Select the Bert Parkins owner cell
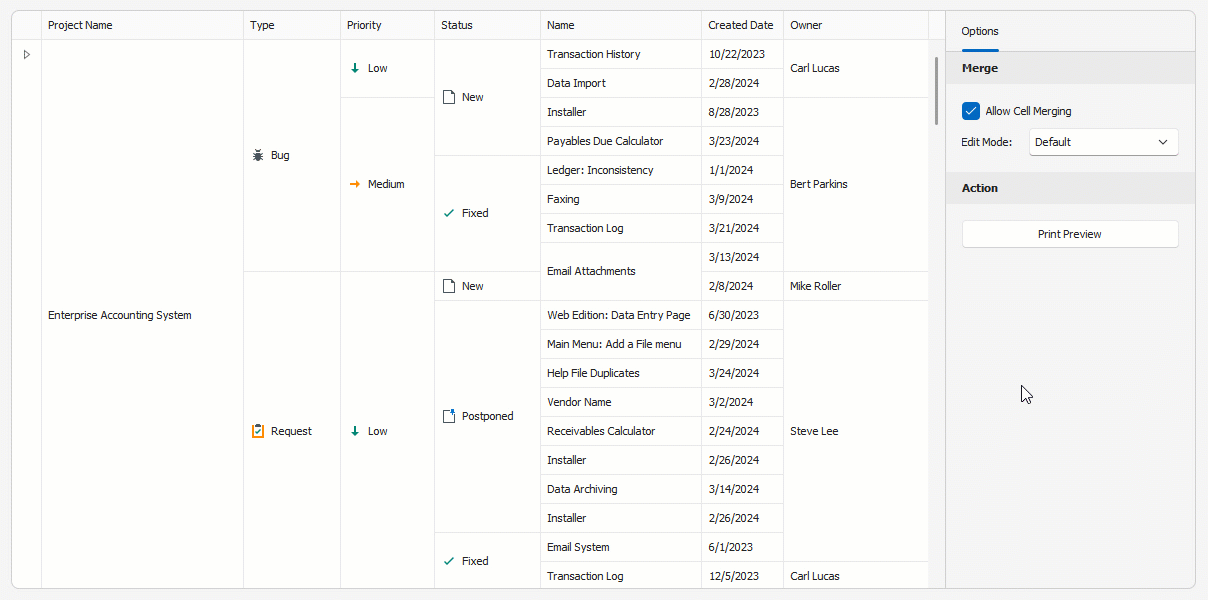Screen dimensions: 1208x600 pyautogui.click(x=856, y=184)
